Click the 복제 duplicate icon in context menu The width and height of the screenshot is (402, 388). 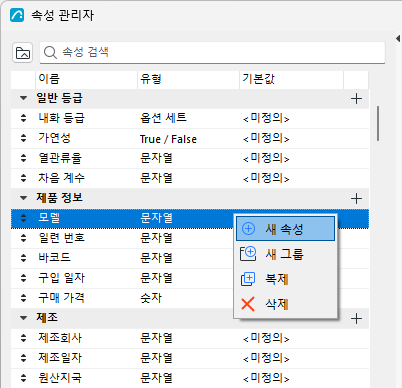248,279
